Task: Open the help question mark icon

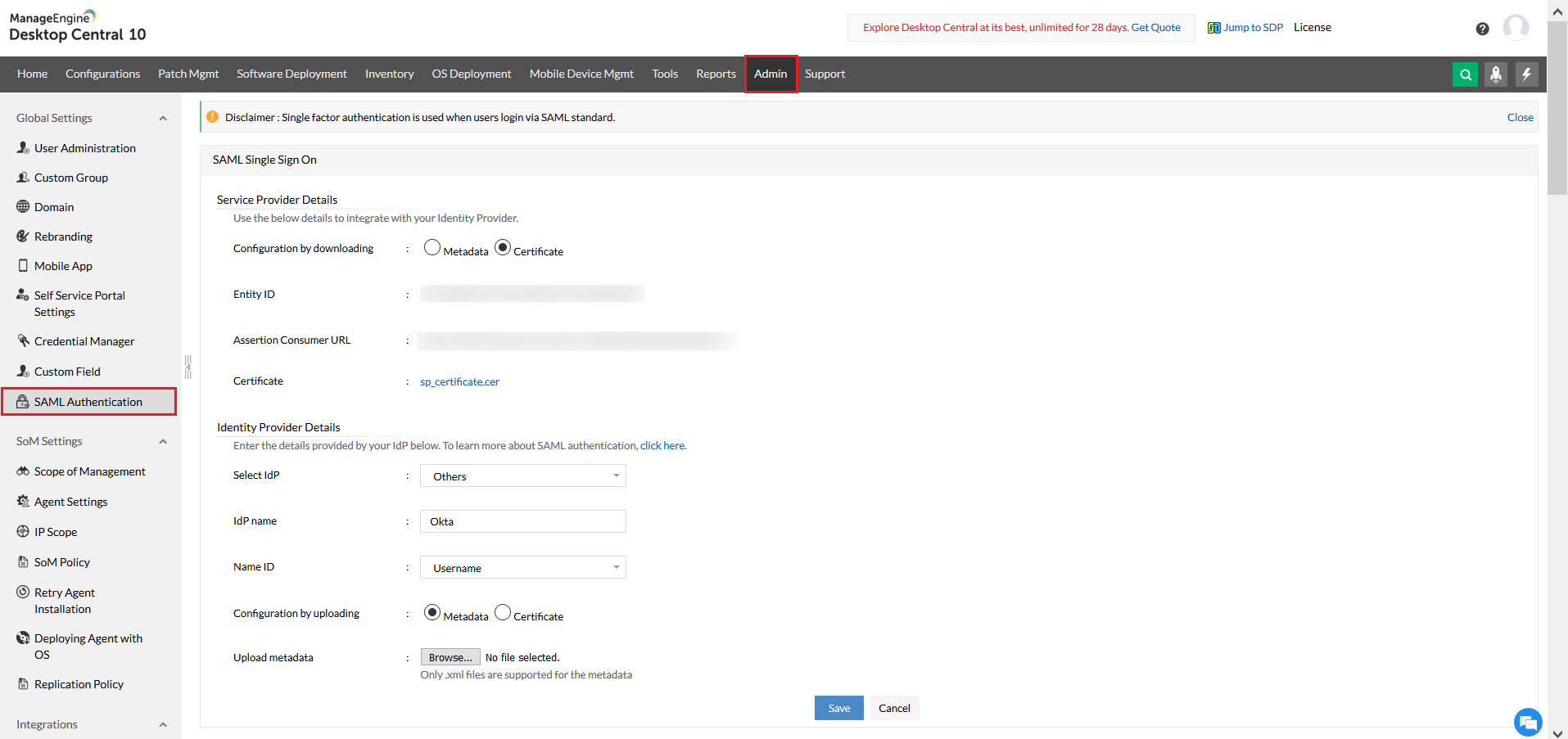Action: click(1482, 29)
